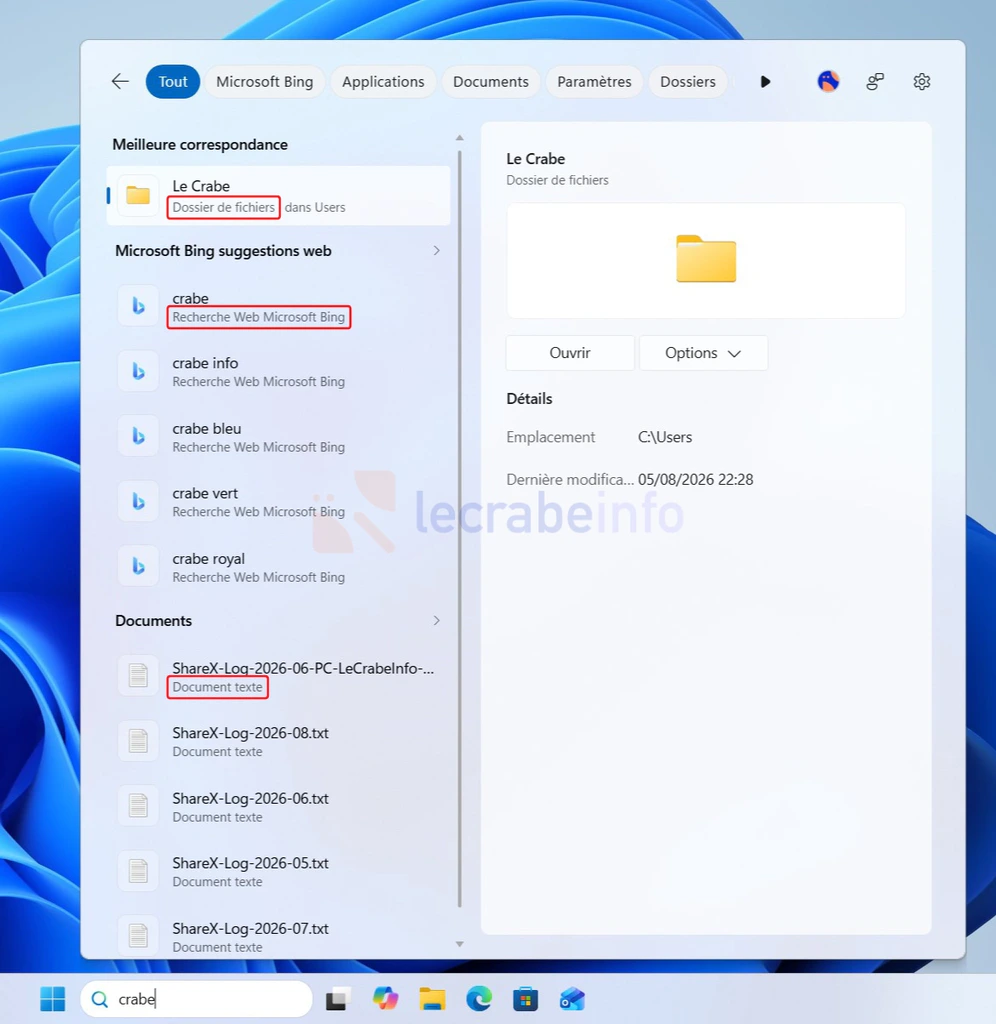Open search settings gear

coord(922,82)
